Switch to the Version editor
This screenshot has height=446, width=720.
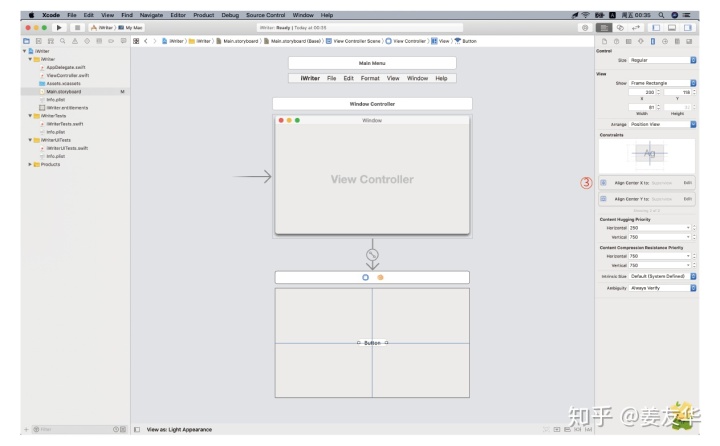click(x=636, y=28)
